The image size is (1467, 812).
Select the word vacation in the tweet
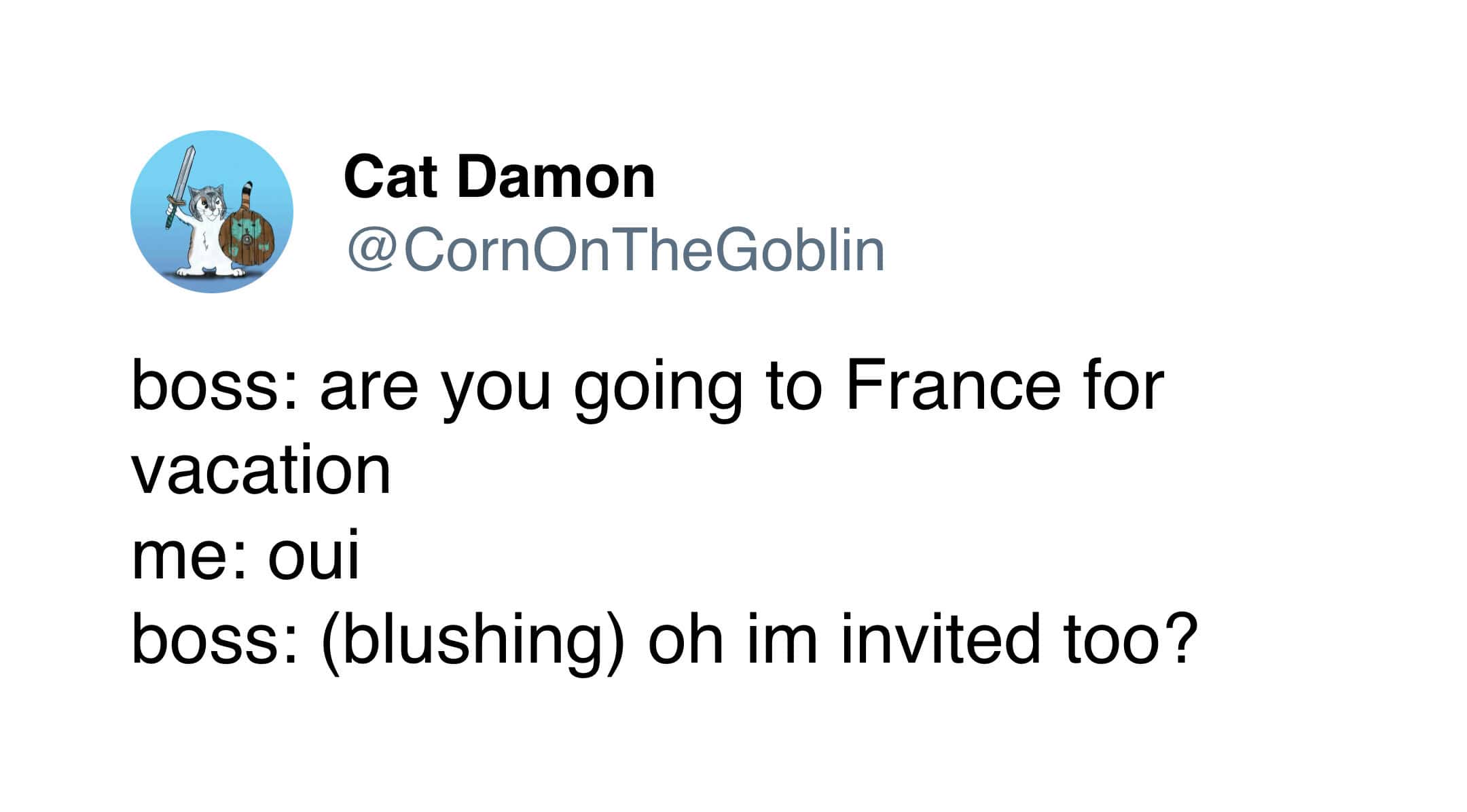261,470
